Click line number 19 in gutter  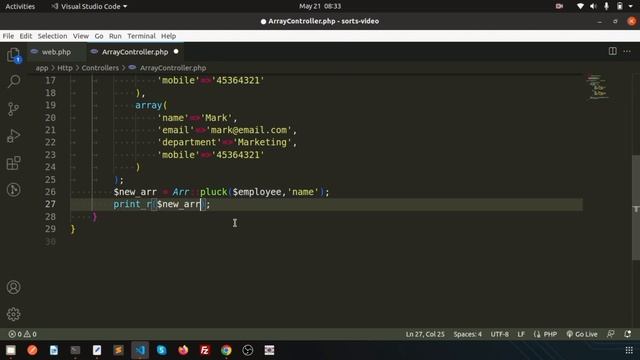(51, 105)
